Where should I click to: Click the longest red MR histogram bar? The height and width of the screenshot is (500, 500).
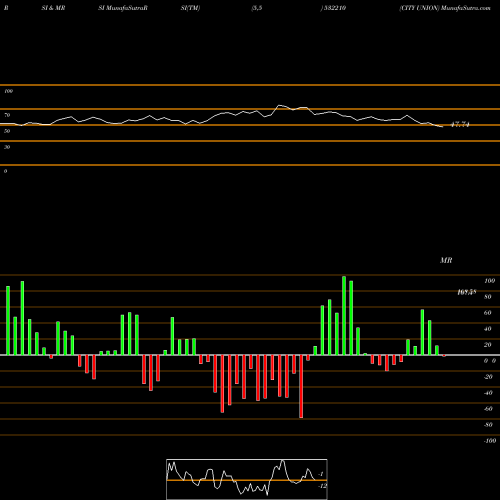(301, 386)
